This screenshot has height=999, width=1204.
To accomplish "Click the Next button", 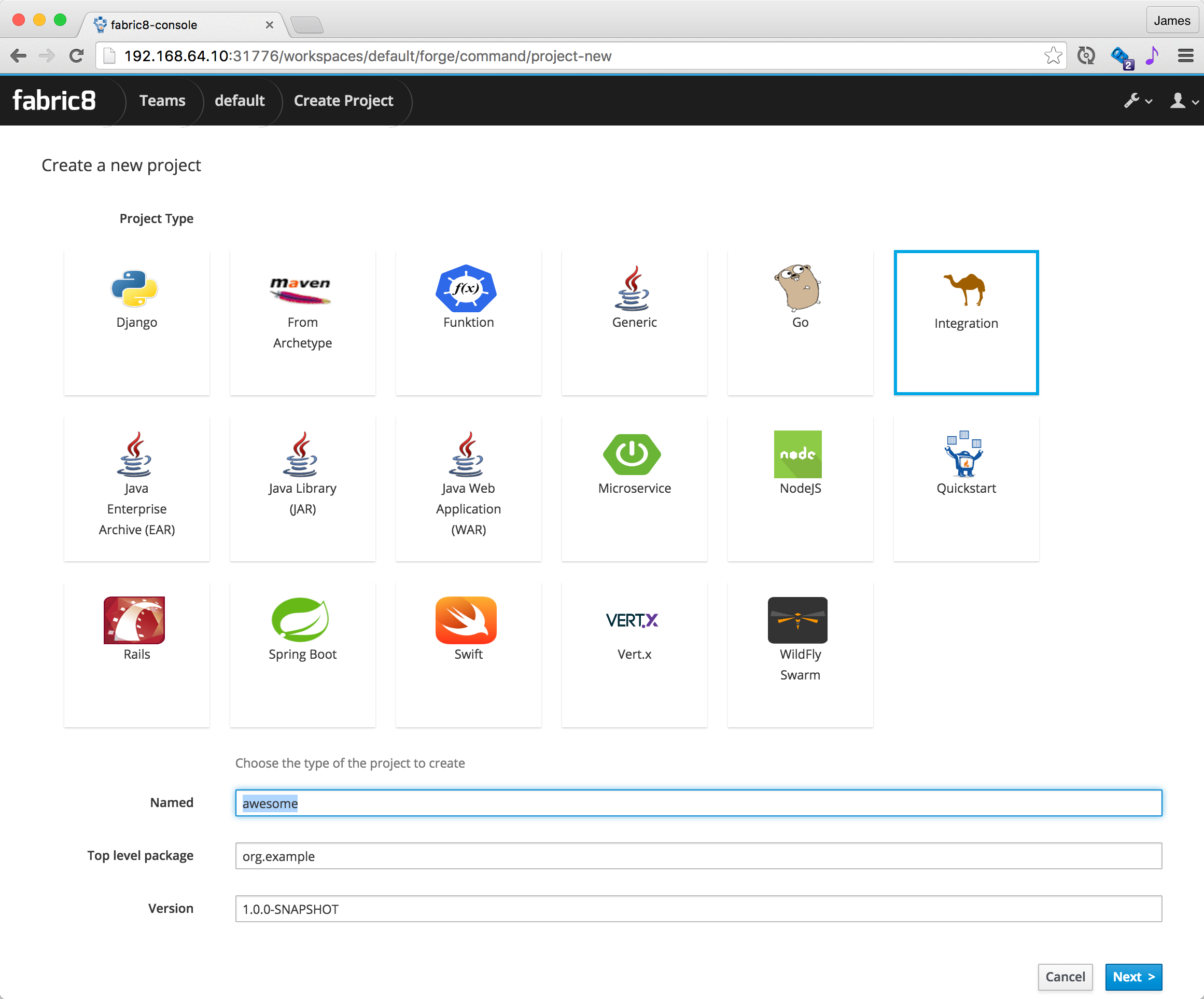I will [x=1133, y=976].
